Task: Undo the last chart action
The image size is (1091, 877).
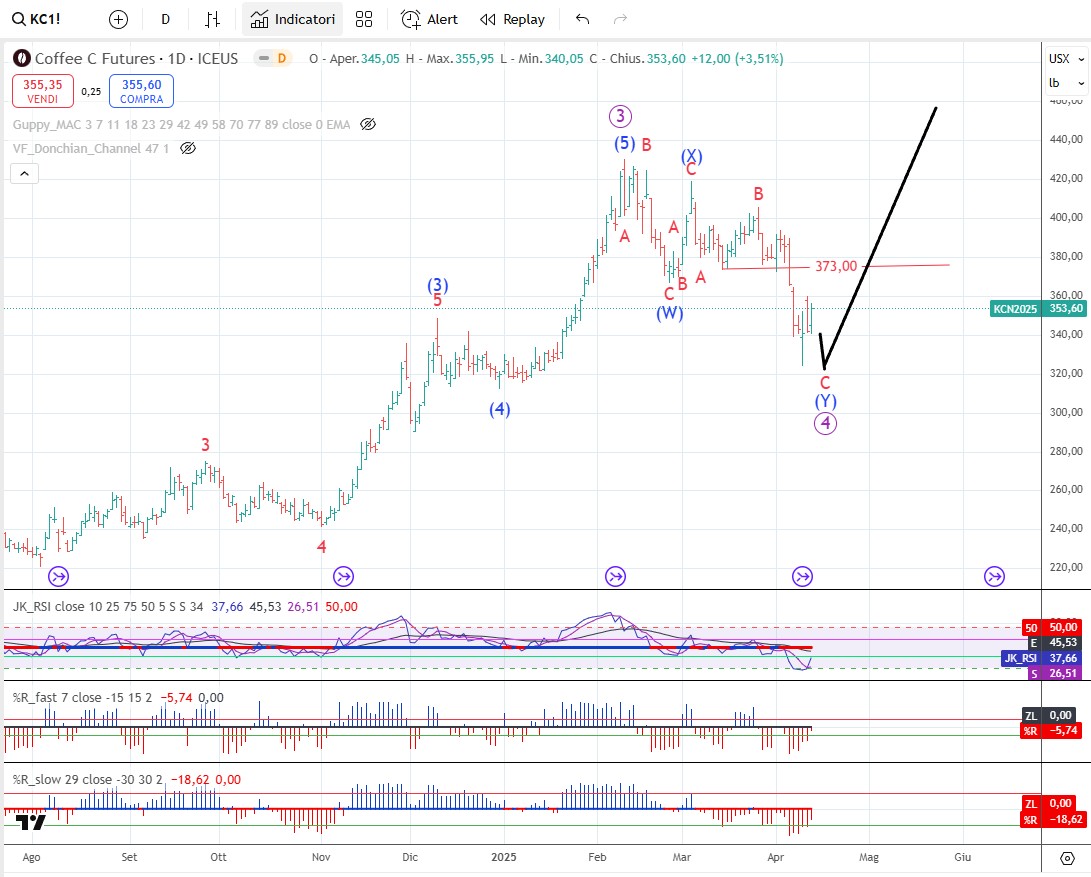Action: pyautogui.click(x=583, y=19)
